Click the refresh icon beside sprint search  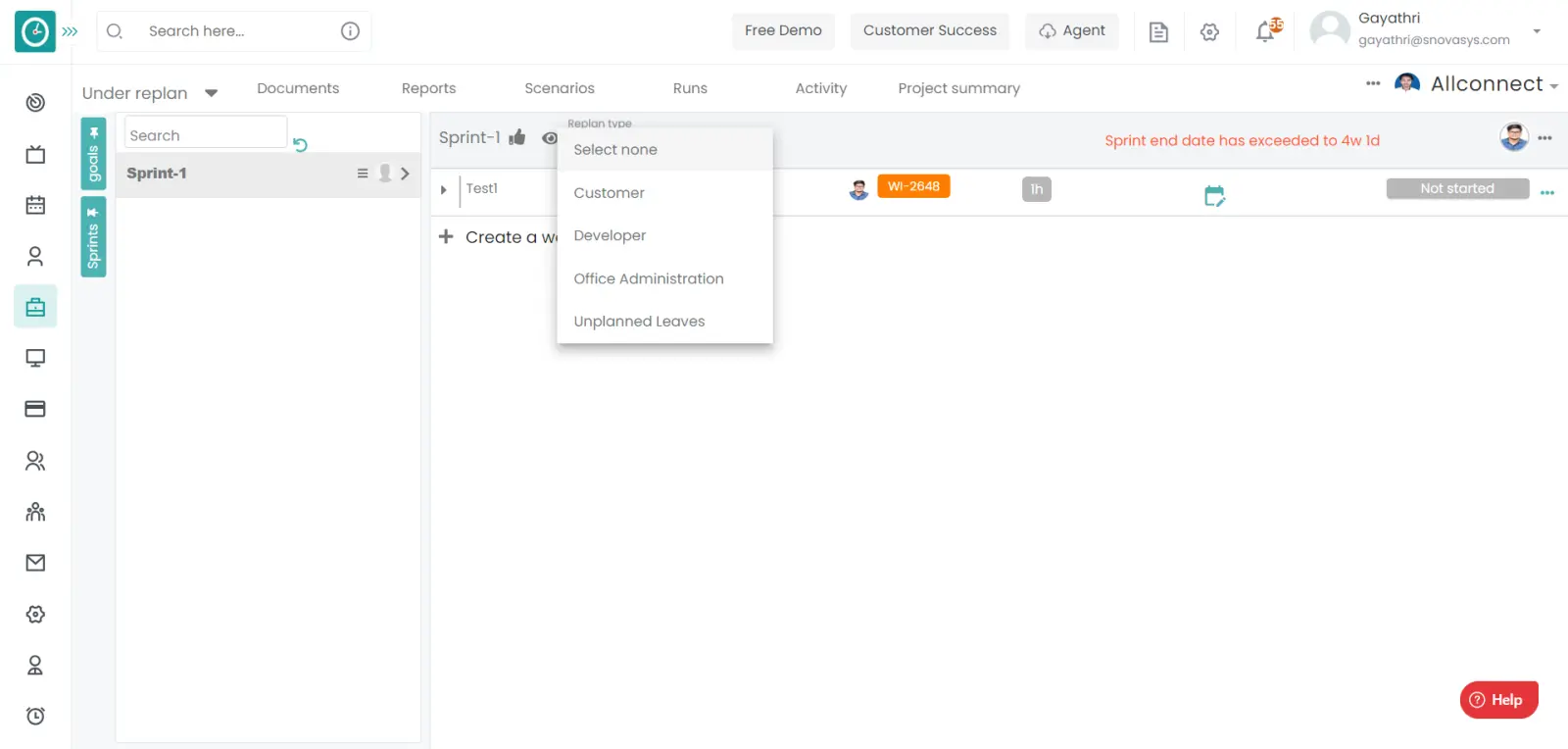pos(301,145)
